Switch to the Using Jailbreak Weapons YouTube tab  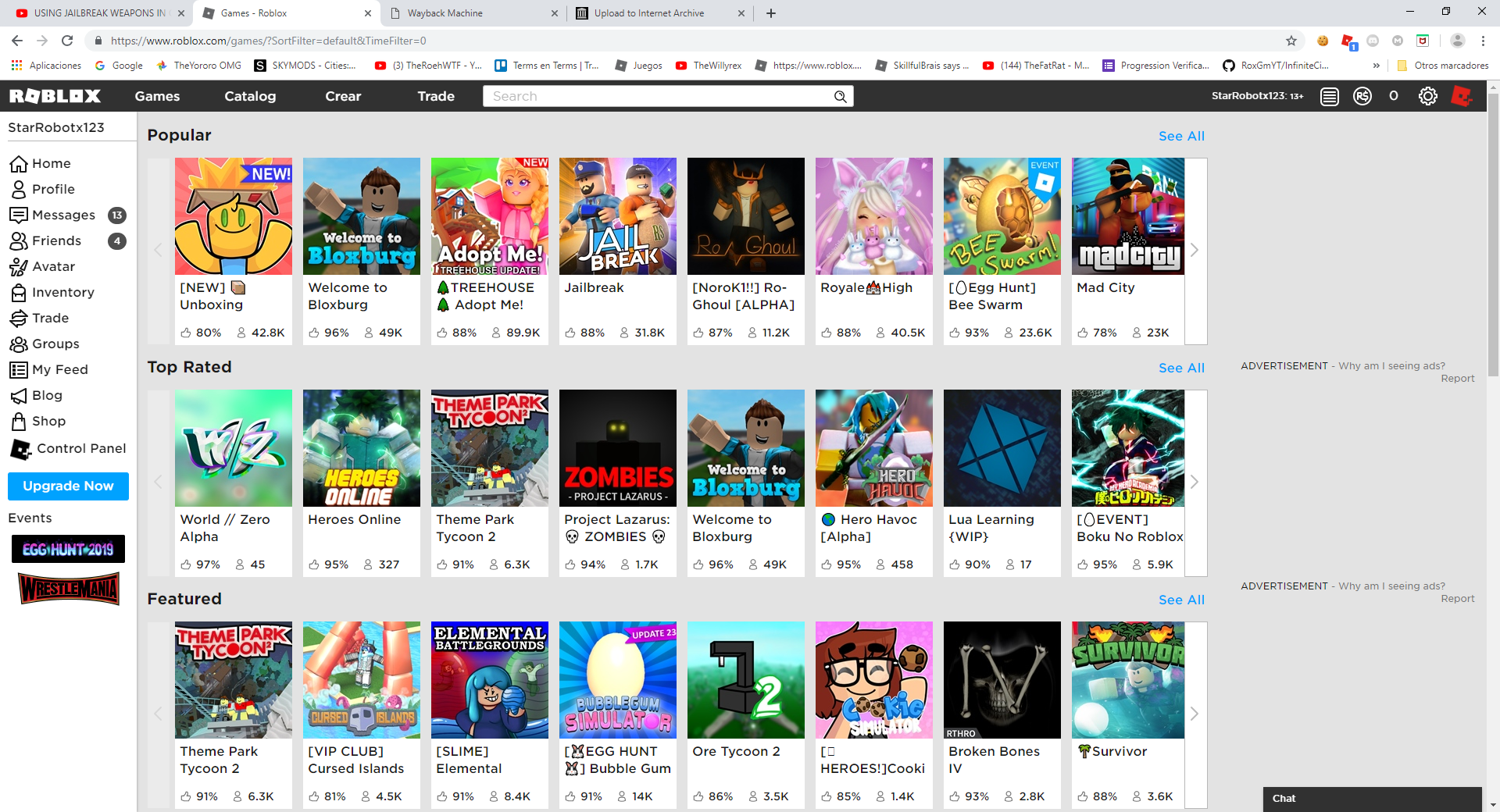[x=100, y=13]
